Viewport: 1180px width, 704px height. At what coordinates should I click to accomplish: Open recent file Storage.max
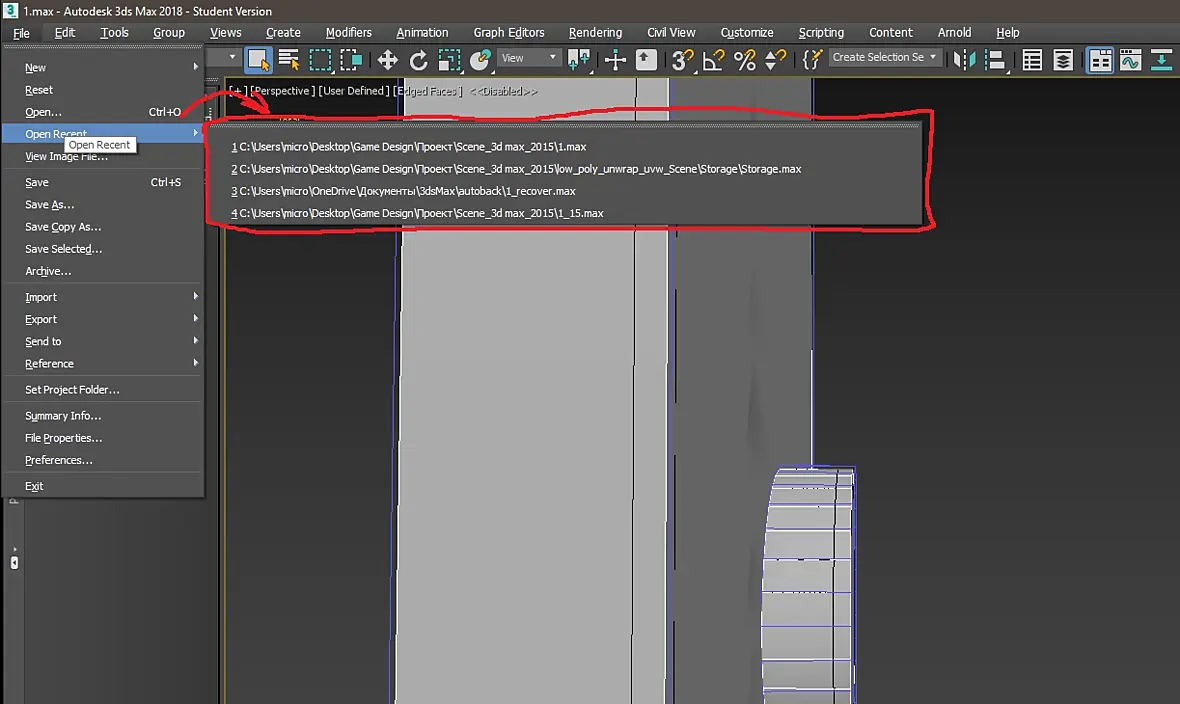(x=564, y=169)
